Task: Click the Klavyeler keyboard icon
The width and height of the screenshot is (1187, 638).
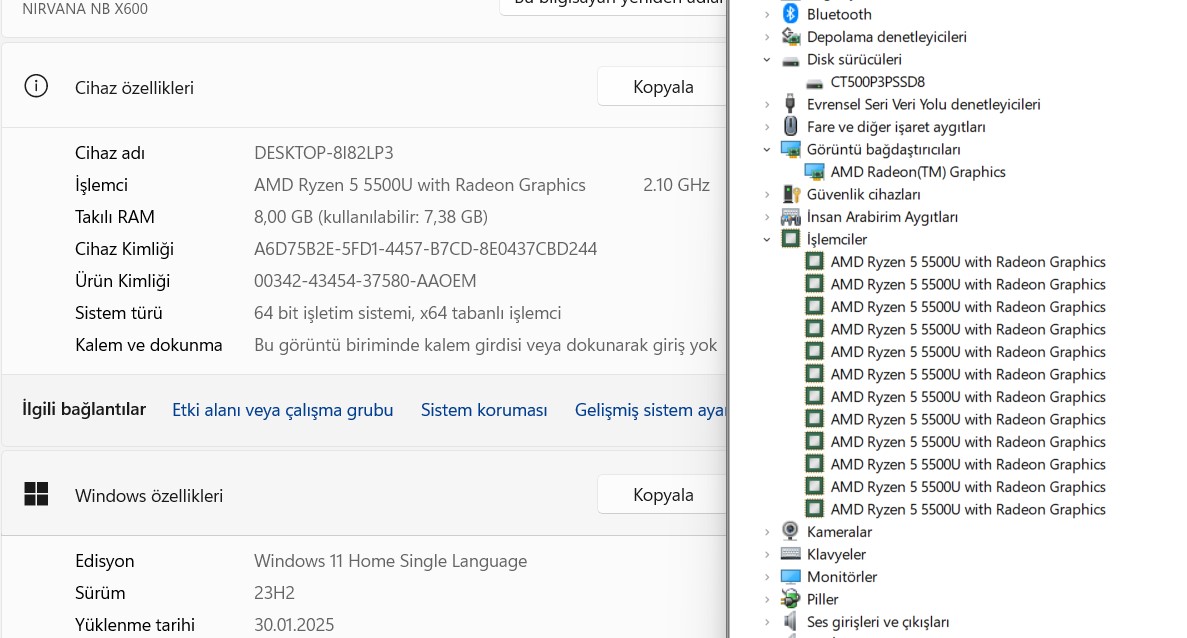Action: point(790,554)
